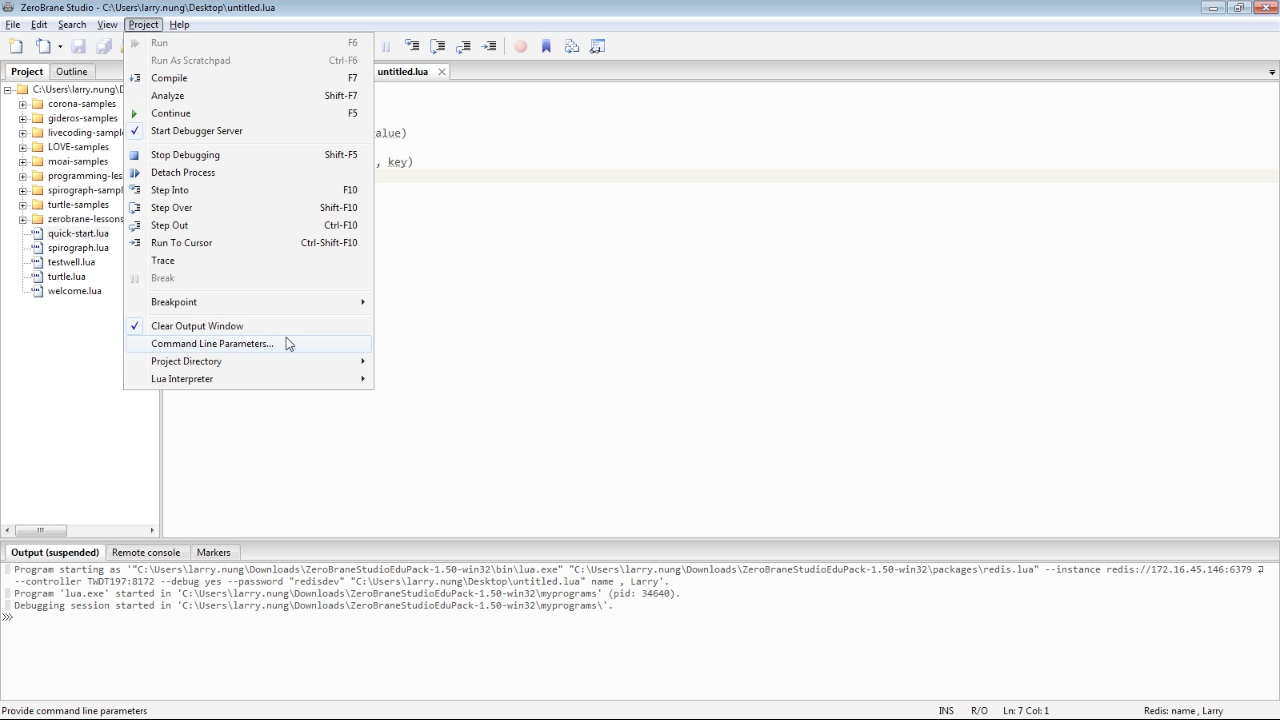1280x720 pixels.
Task: Choose Detach Process menu entry
Action: (x=248, y=173)
